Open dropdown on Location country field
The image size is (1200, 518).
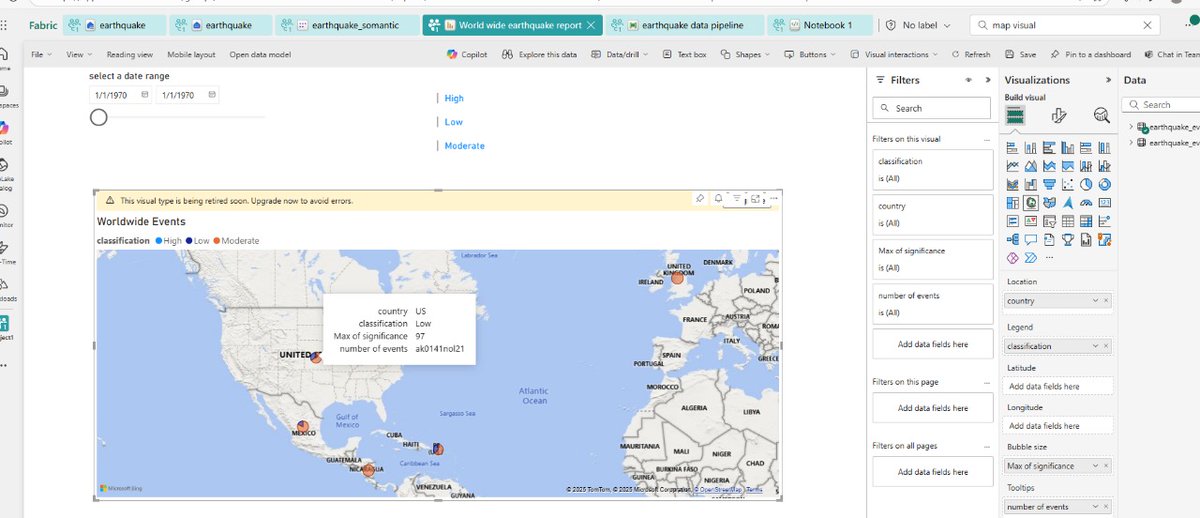point(1095,301)
